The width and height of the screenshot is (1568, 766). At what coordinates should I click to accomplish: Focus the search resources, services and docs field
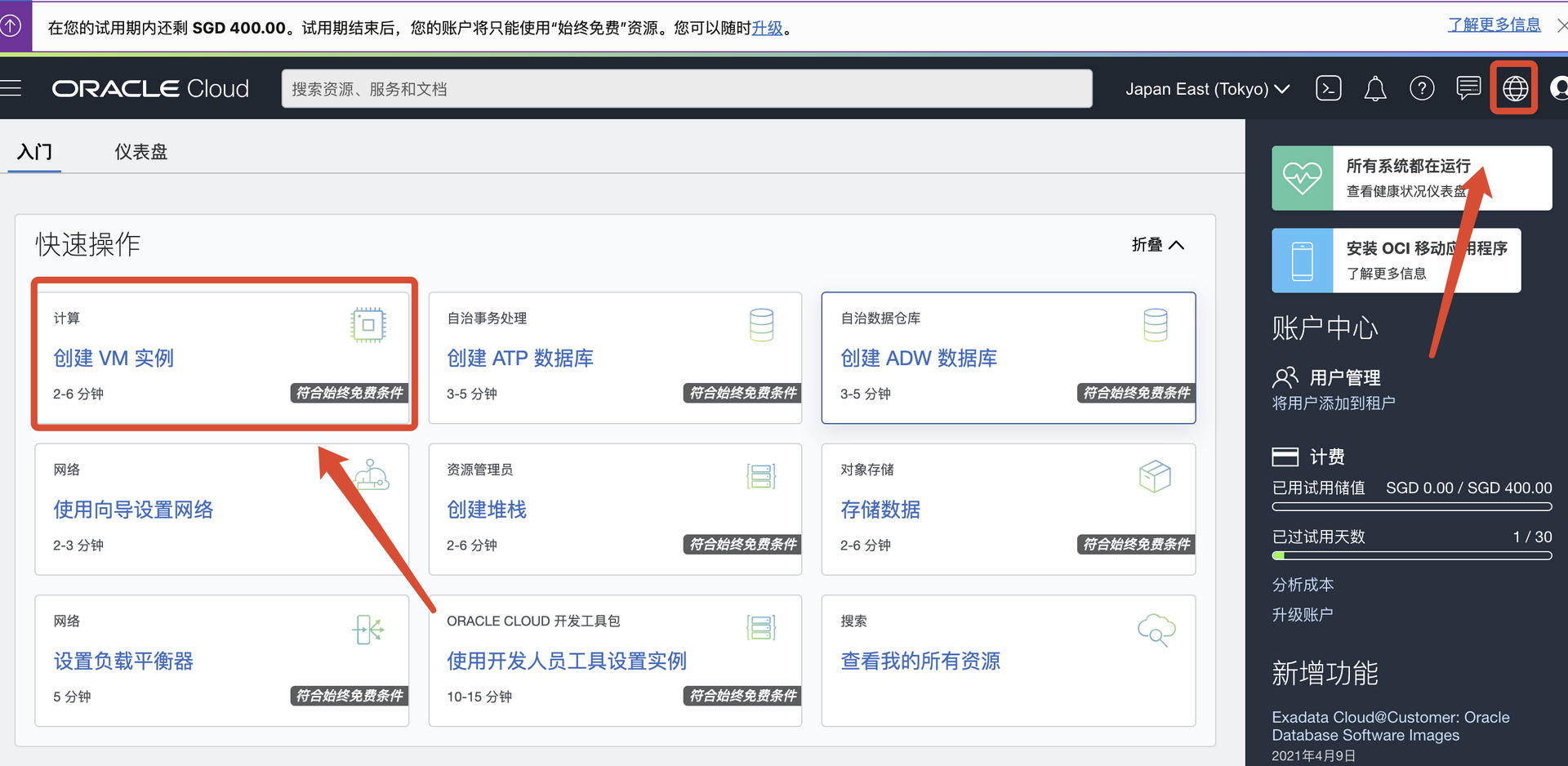coord(687,88)
